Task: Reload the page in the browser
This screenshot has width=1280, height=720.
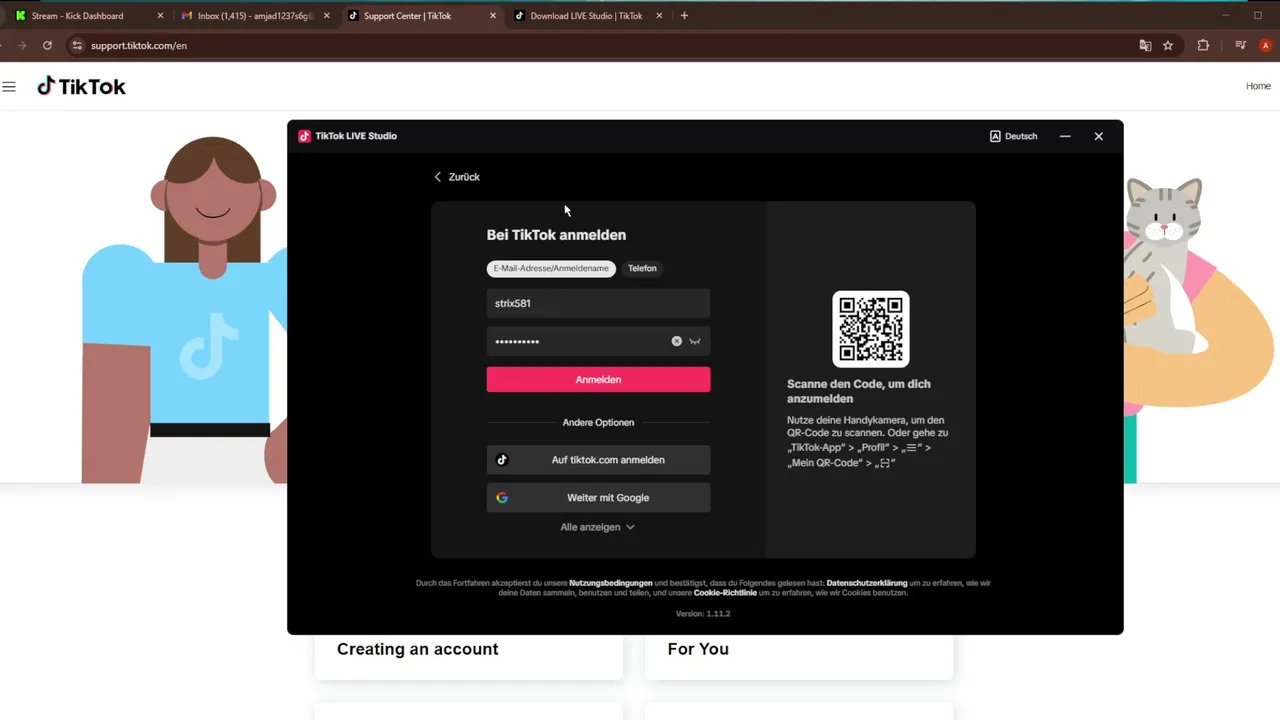Action: 47,45
